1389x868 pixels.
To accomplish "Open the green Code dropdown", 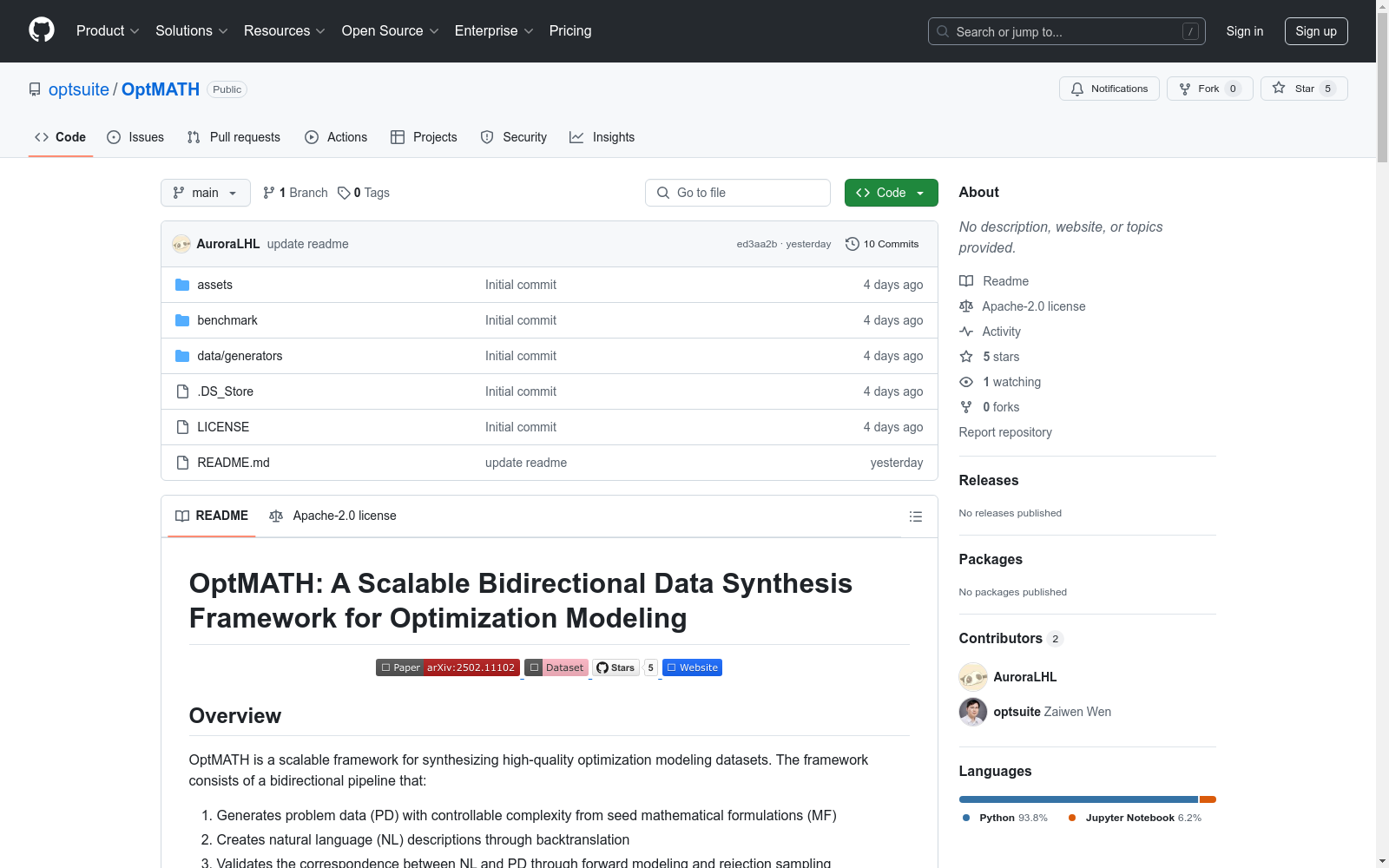I will pyautogui.click(x=891, y=193).
